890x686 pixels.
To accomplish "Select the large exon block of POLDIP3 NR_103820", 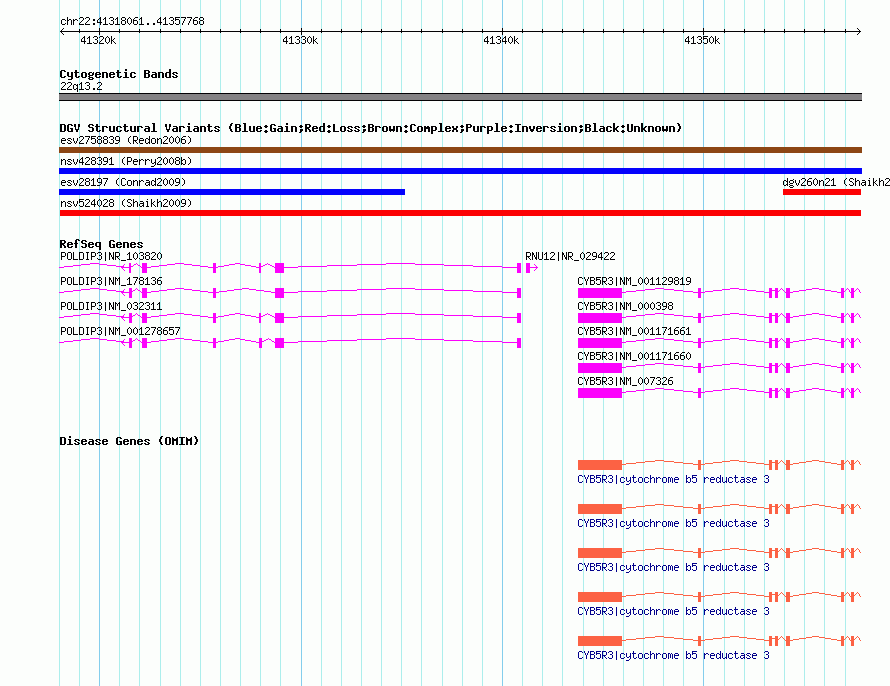I will 279,268.
